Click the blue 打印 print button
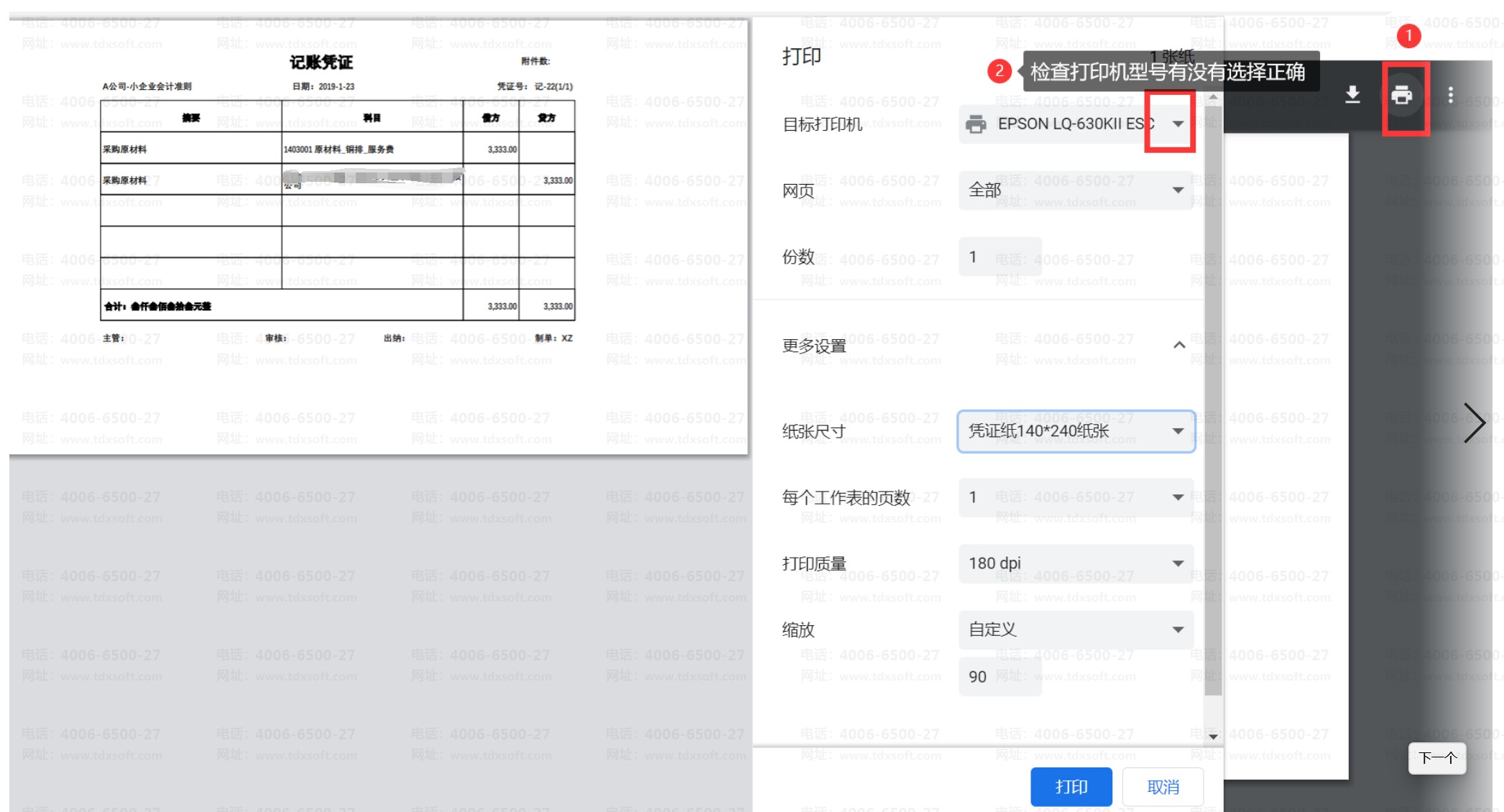Image resolution: width=1504 pixels, height=812 pixels. point(1071,787)
